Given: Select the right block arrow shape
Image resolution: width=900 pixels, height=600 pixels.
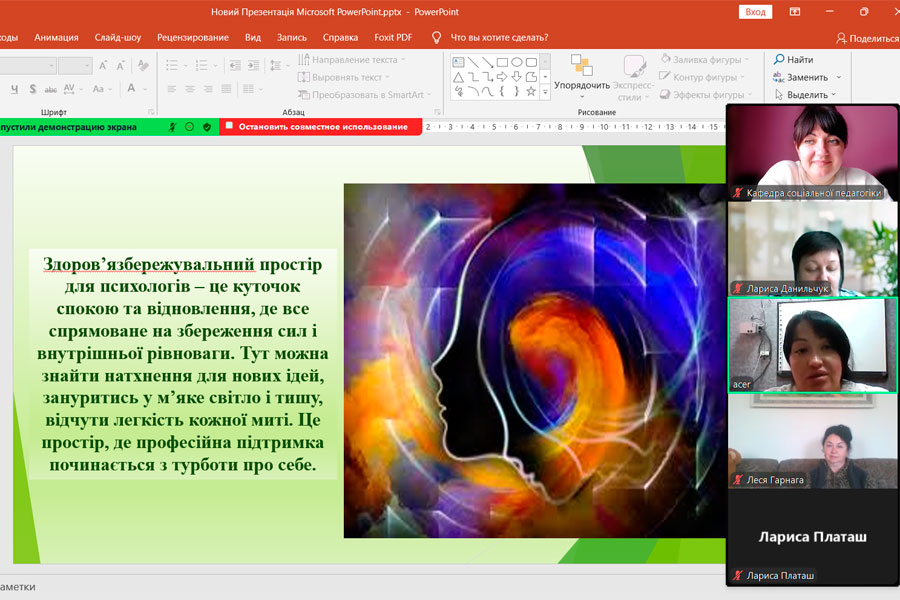Looking at the screenshot, I should click(502, 77).
